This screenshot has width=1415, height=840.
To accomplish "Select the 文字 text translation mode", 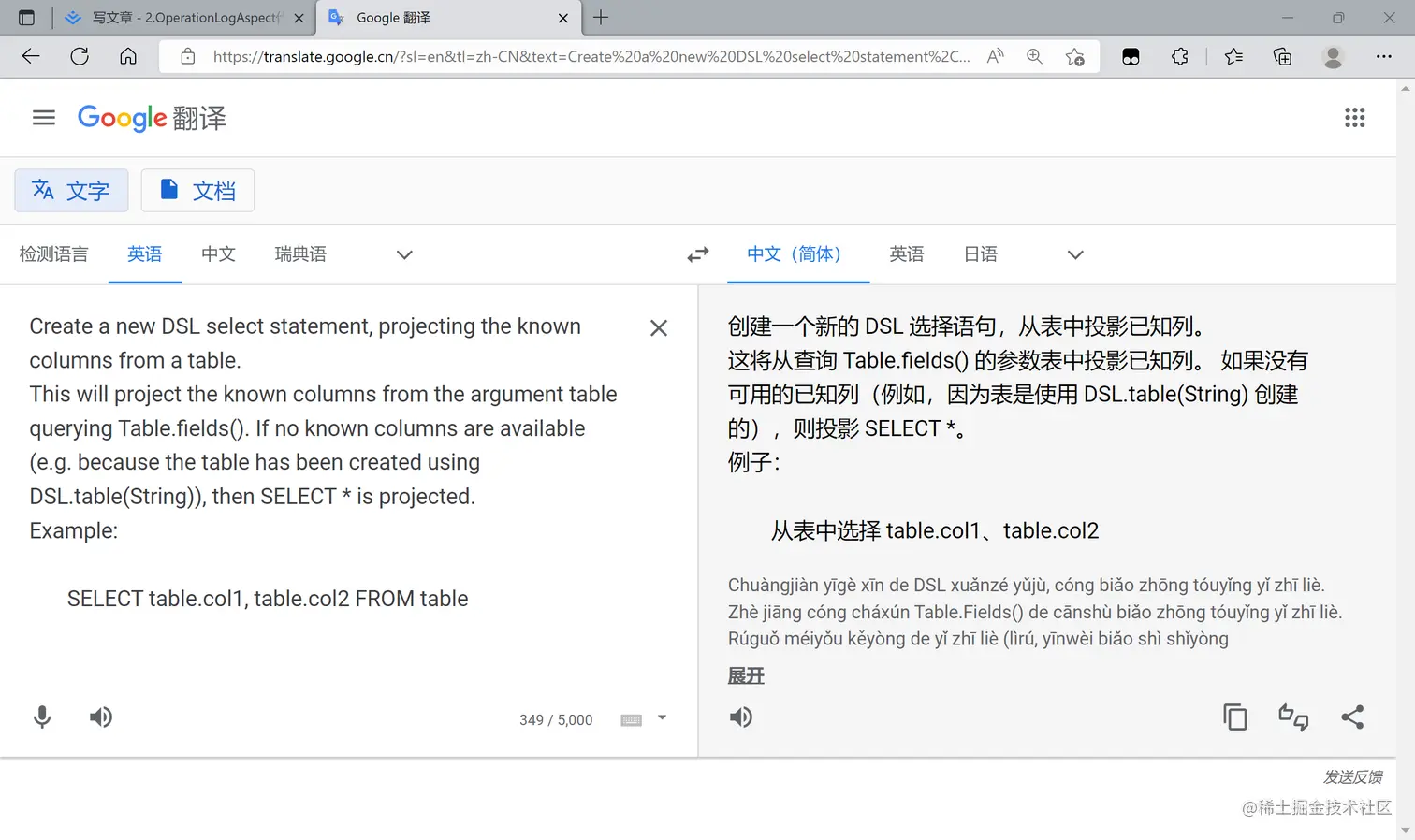I will click(x=71, y=191).
